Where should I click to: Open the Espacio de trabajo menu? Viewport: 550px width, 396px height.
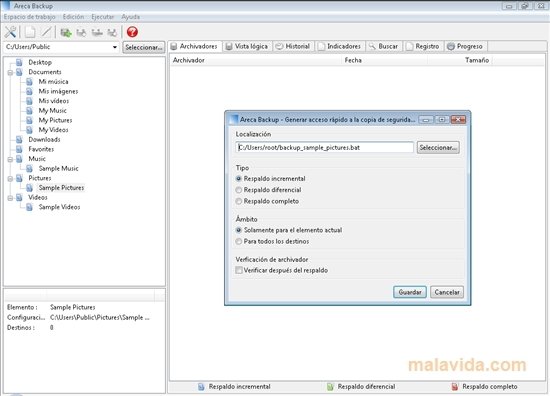pos(29,17)
